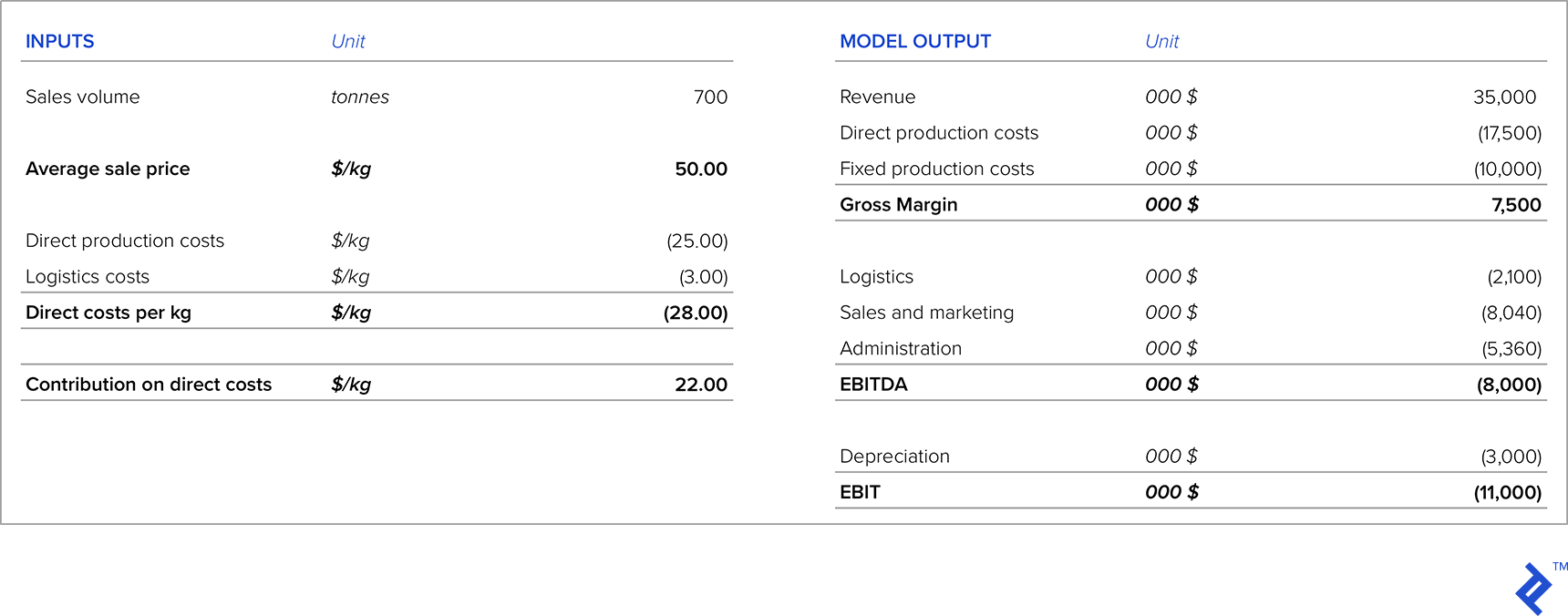Select the Revenue value 35,000
This screenshot has width=1568, height=616.
[x=1504, y=98]
